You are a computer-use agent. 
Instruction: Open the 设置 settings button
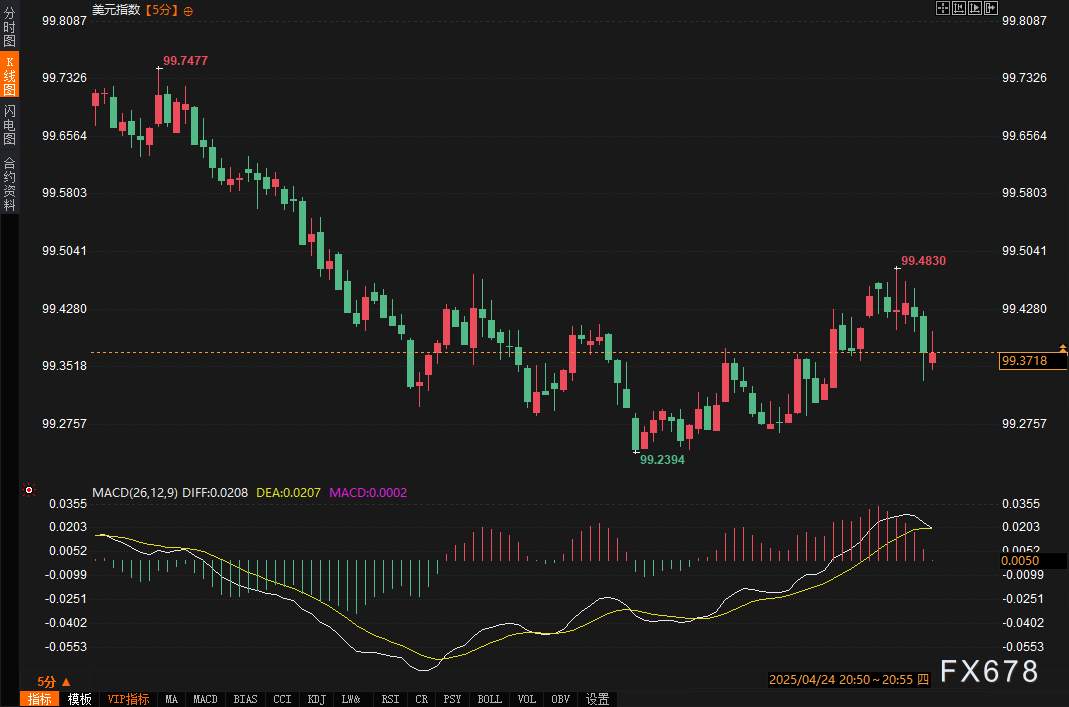tap(598, 699)
